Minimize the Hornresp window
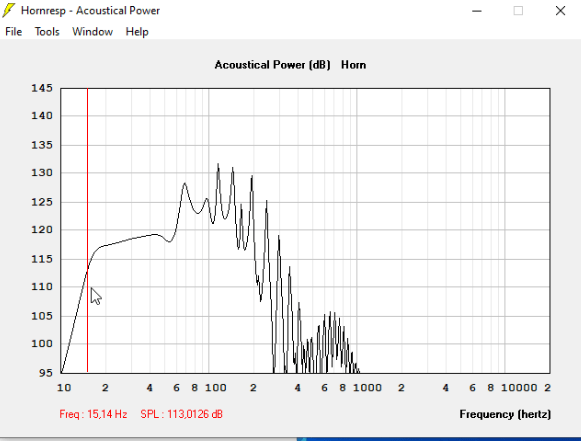The width and height of the screenshot is (581, 441). tap(477, 11)
